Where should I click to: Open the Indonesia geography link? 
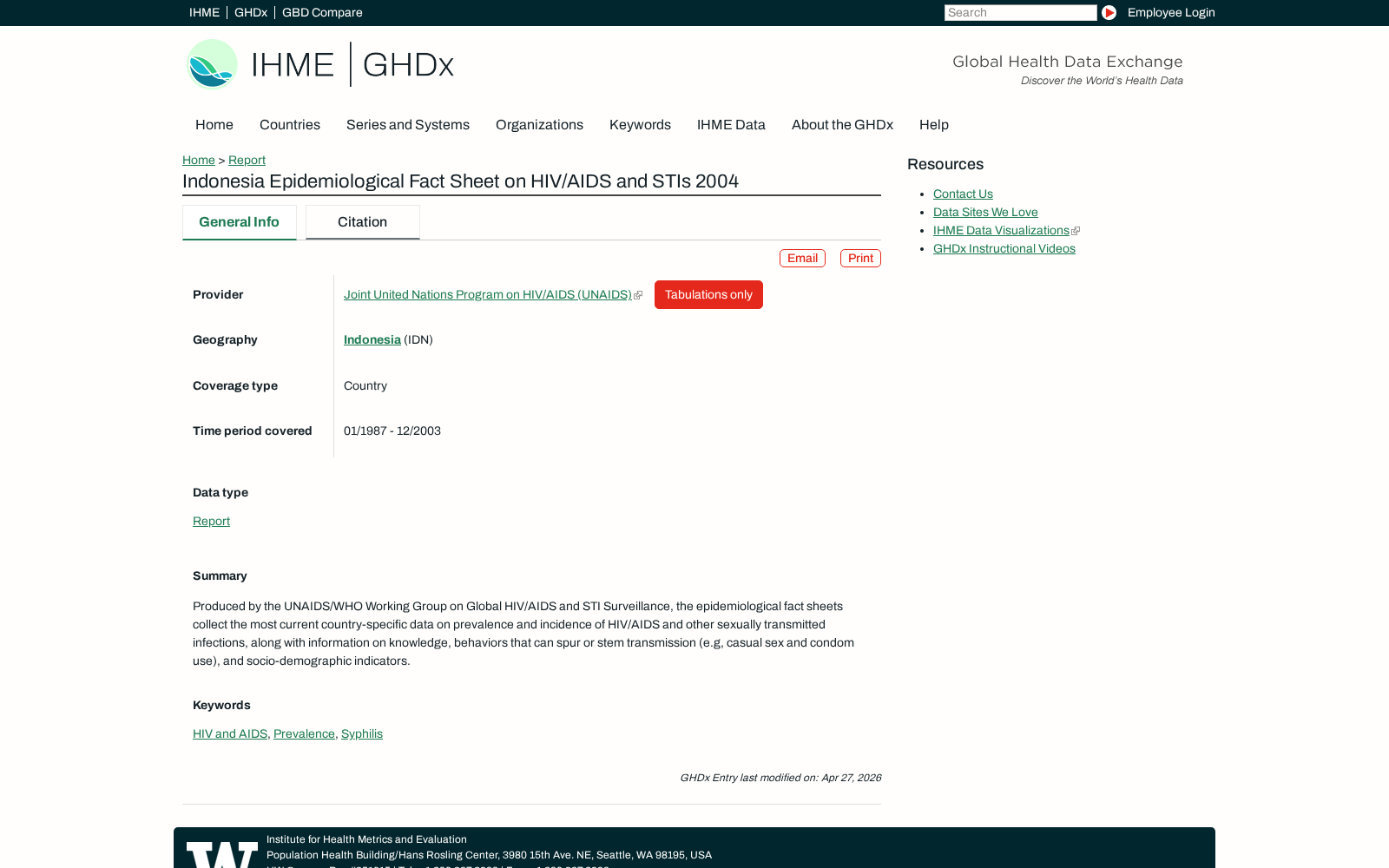(372, 339)
